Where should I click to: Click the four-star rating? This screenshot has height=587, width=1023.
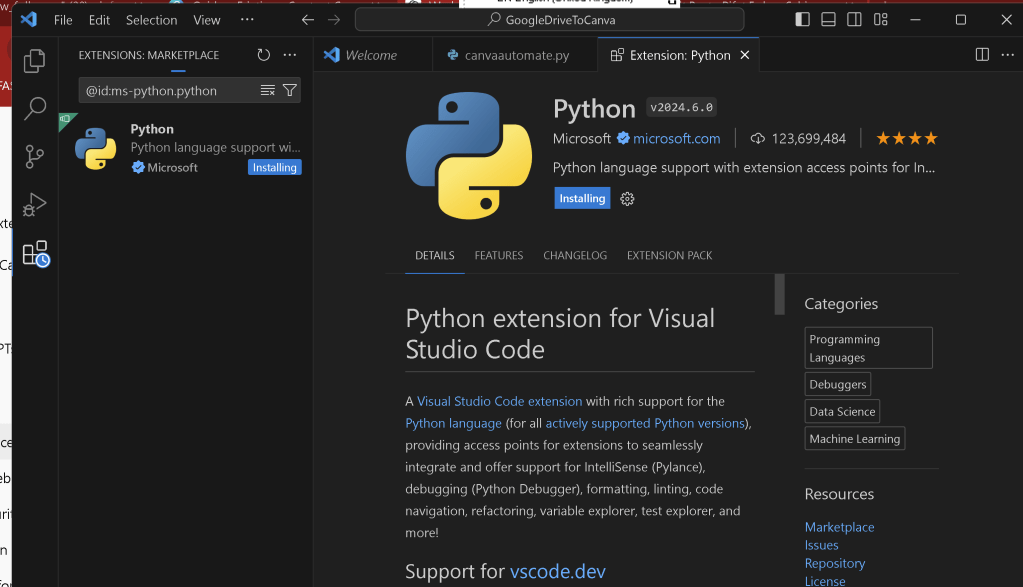(x=906, y=138)
